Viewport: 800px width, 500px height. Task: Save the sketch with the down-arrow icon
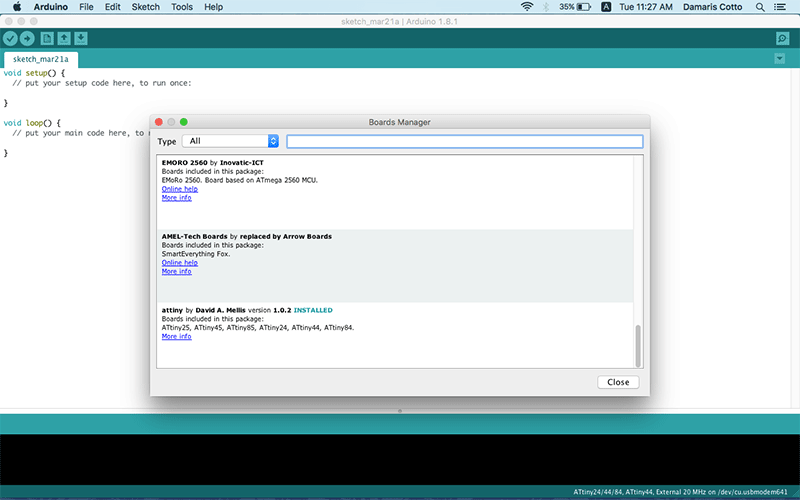point(81,38)
